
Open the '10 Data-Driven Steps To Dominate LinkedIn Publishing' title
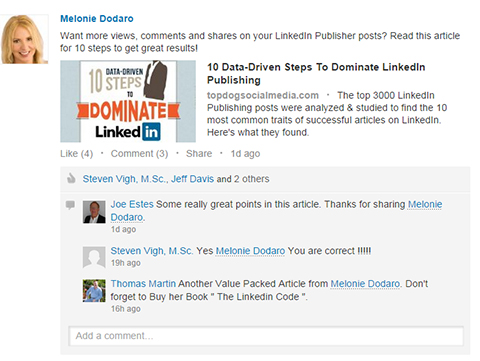[316, 73]
